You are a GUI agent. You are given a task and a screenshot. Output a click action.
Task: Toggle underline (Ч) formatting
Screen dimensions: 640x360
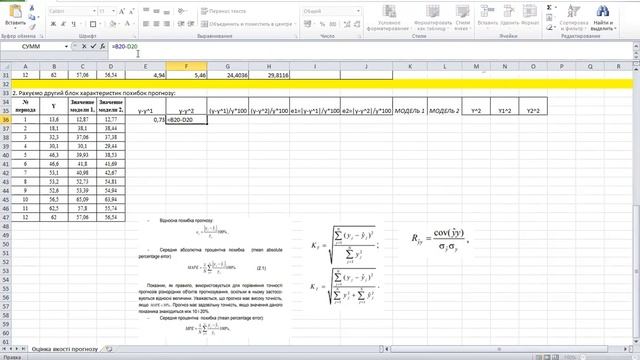(x=73, y=24)
